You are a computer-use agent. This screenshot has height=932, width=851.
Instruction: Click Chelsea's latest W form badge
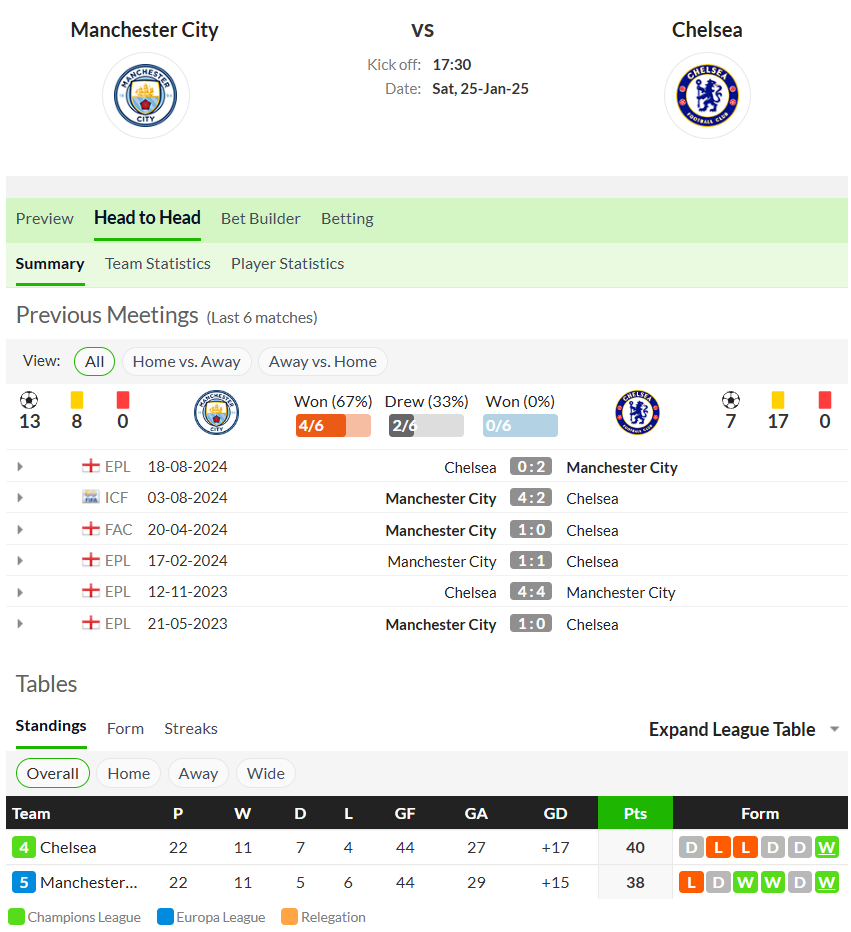click(827, 848)
